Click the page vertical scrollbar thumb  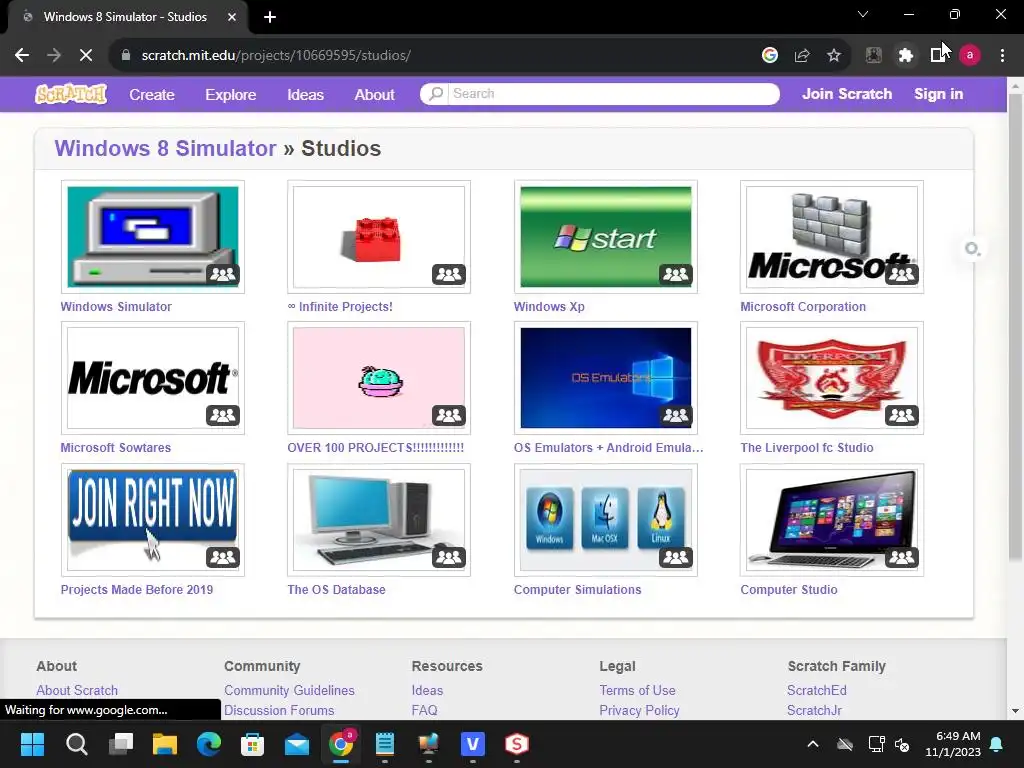1015,327
